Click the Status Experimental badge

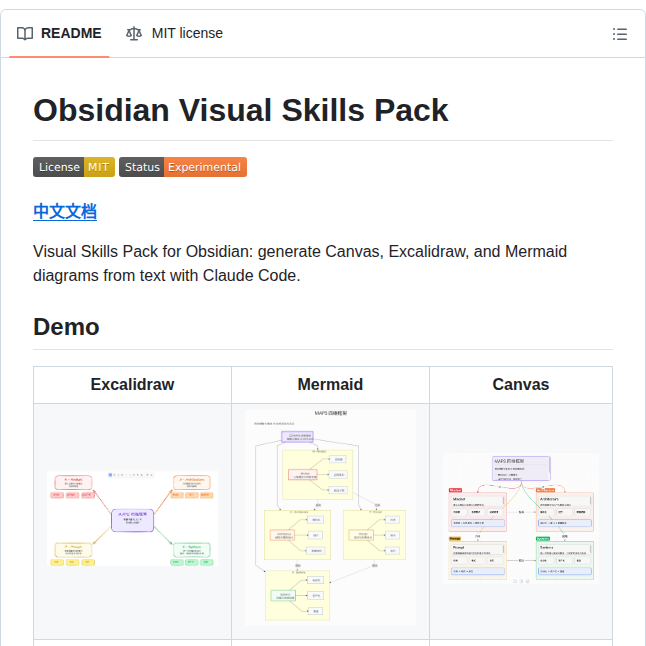coord(183,167)
